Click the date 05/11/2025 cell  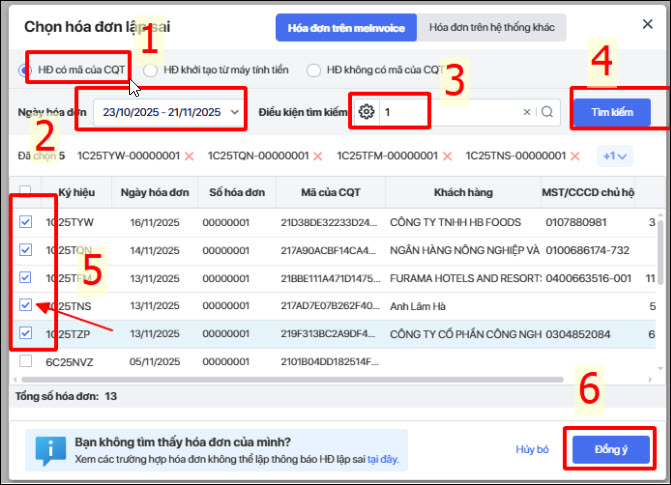coord(154,362)
